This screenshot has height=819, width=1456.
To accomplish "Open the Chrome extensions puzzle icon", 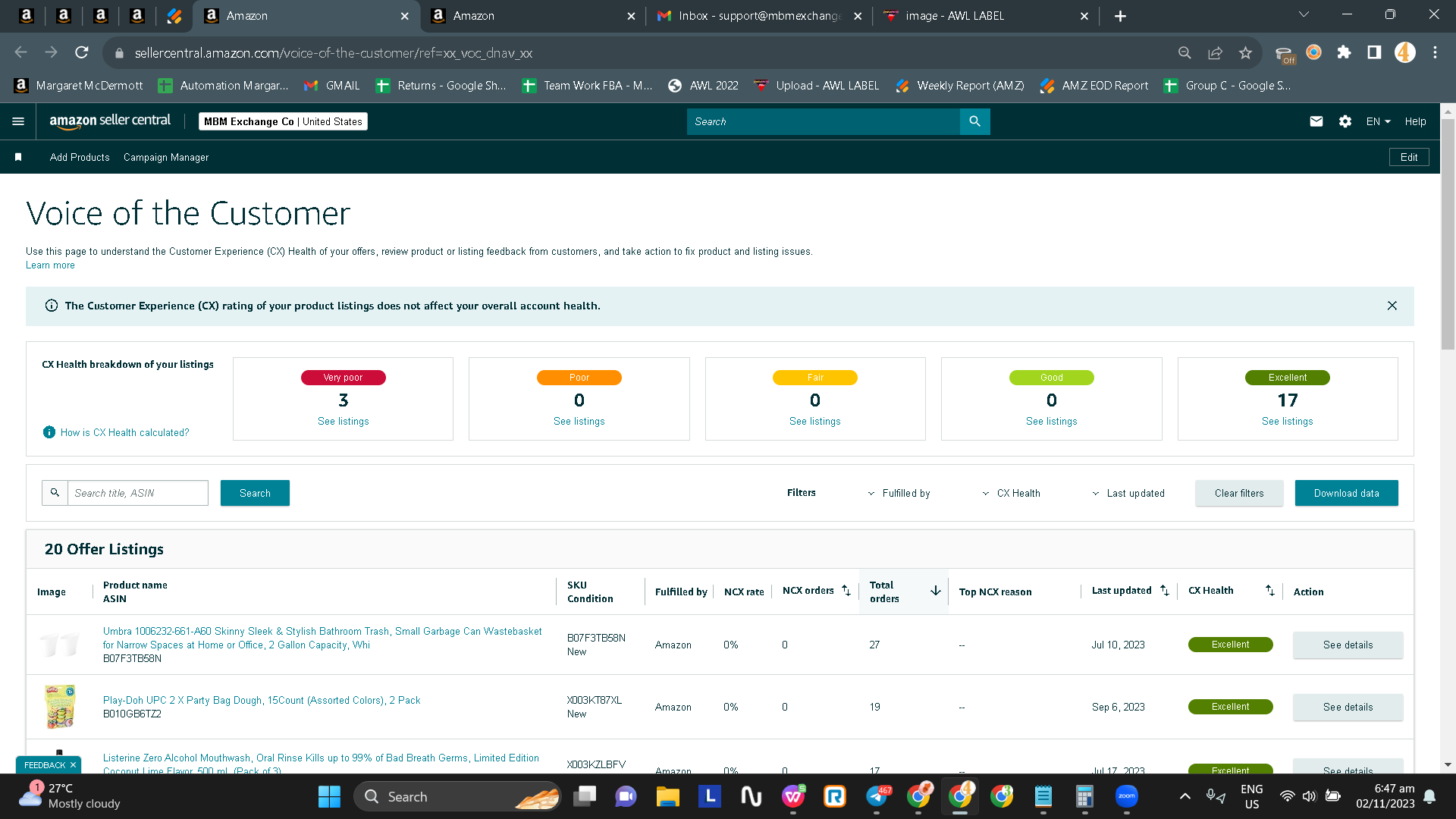I will click(1344, 52).
